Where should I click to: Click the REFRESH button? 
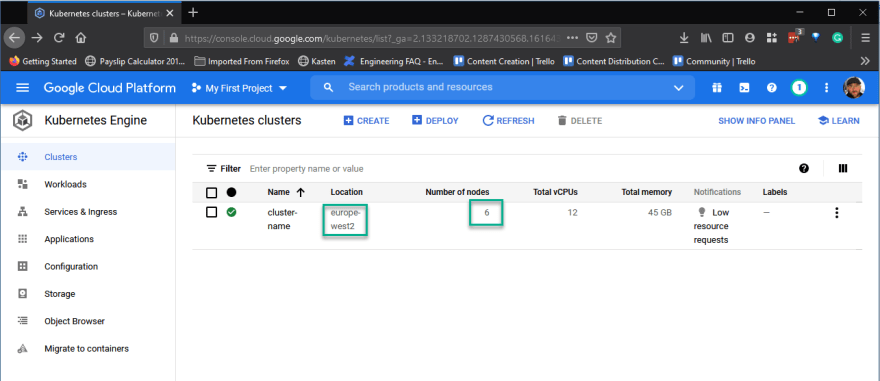[508, 121]
